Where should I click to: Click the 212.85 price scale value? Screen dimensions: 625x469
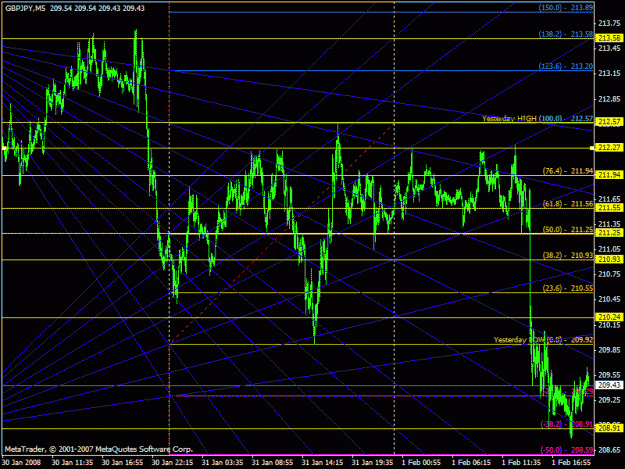pos(609,99)
